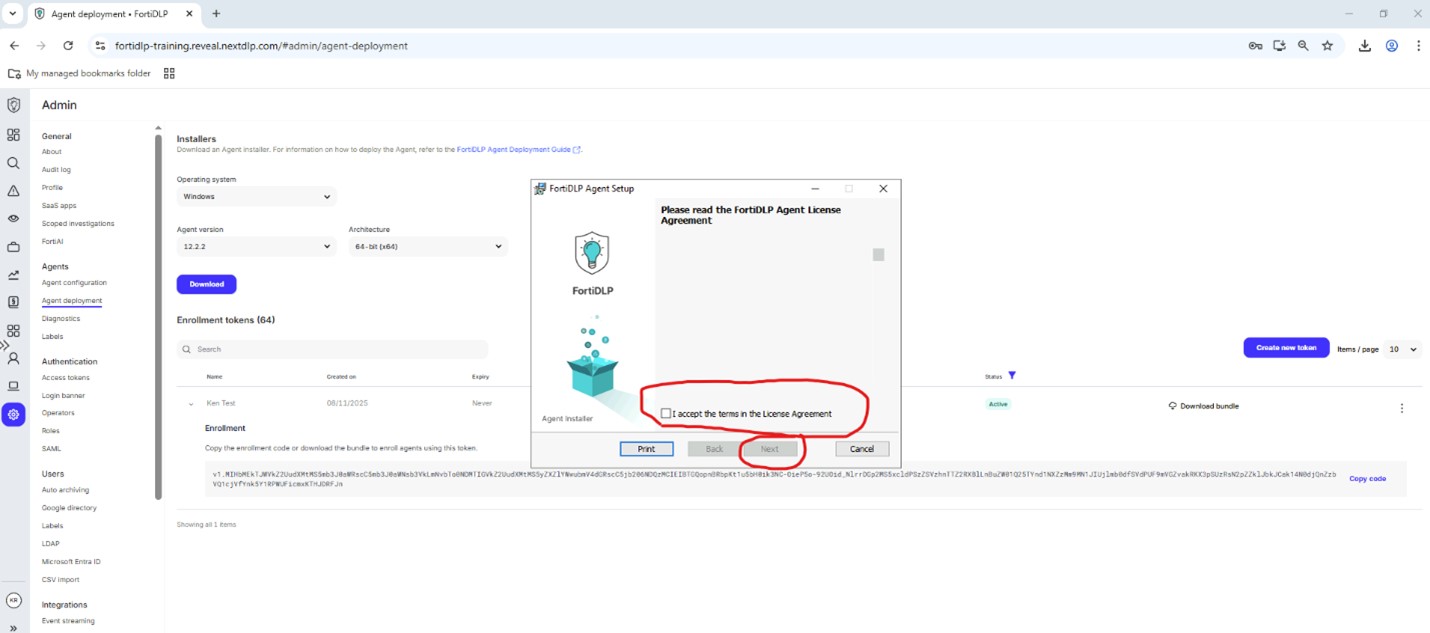Viewport: 1430px width, 633px height.
Task: Click the Status column filter icon
Action: [x=1012, y=376]
